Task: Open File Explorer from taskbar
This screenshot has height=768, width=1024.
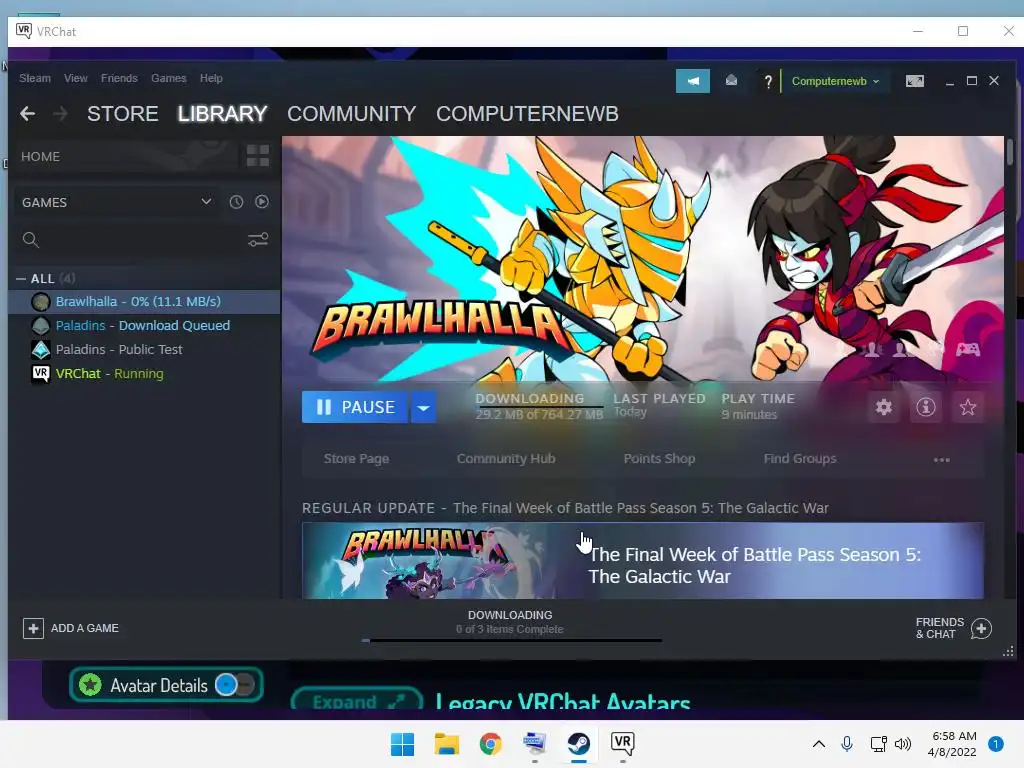Action: [447, 744]
